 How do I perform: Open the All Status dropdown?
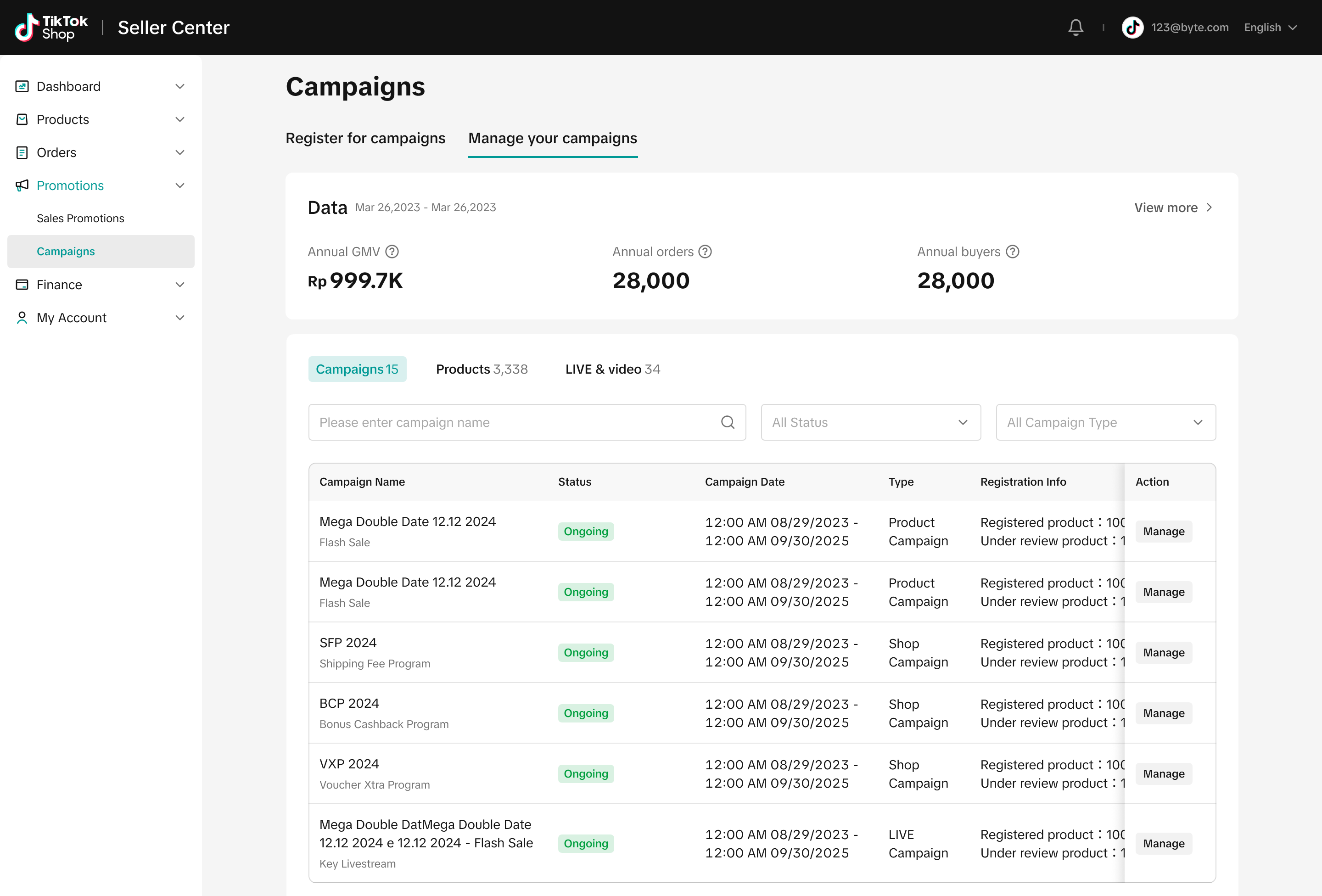coord(870,422)
